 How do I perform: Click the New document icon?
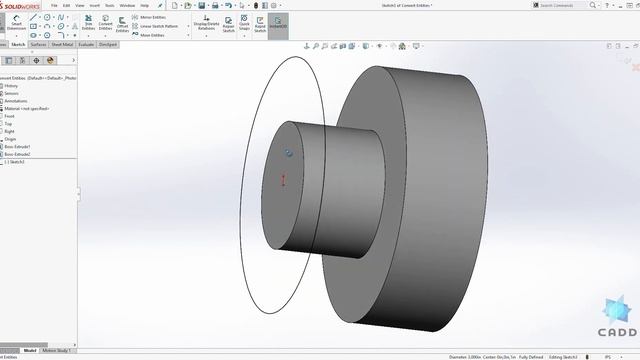click(x=175, y=5)
